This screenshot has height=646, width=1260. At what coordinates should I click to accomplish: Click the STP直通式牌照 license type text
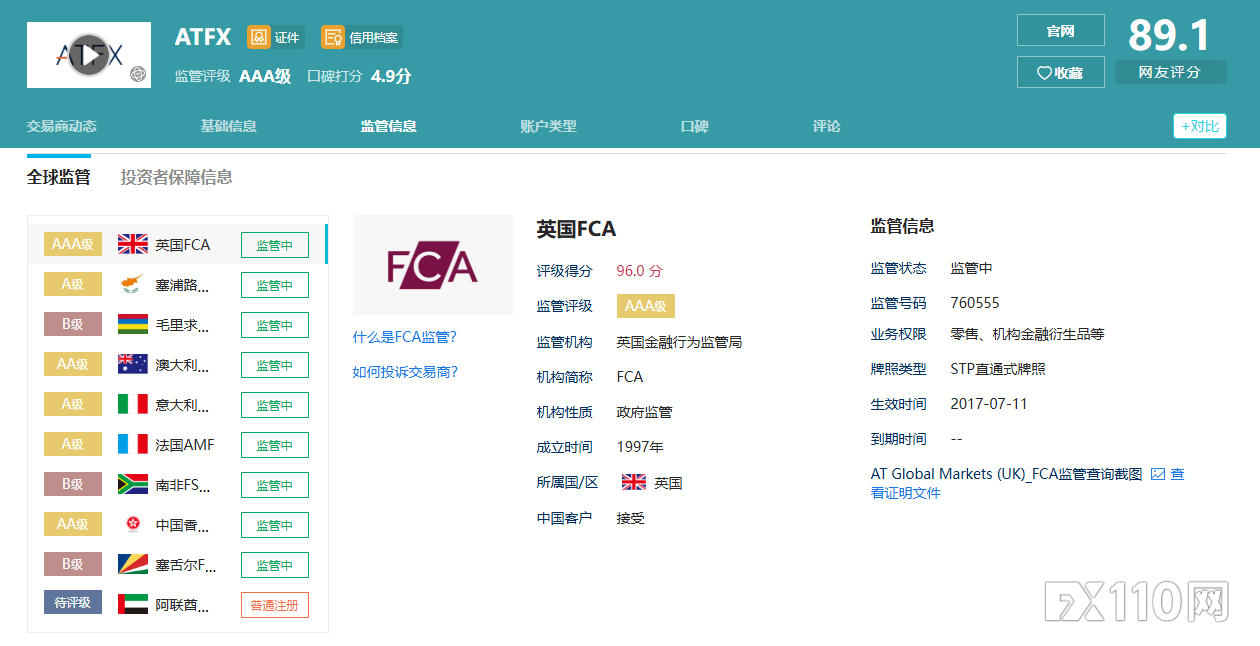pos(998,369)
